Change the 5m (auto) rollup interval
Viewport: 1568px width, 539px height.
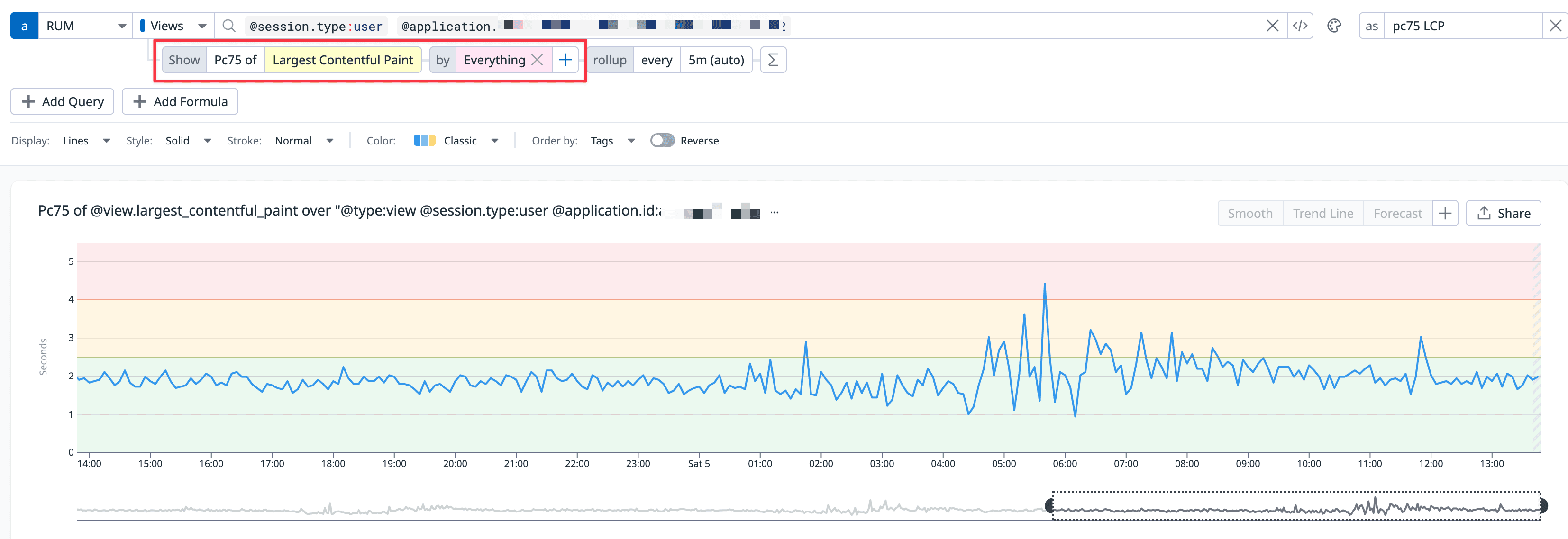716,60
